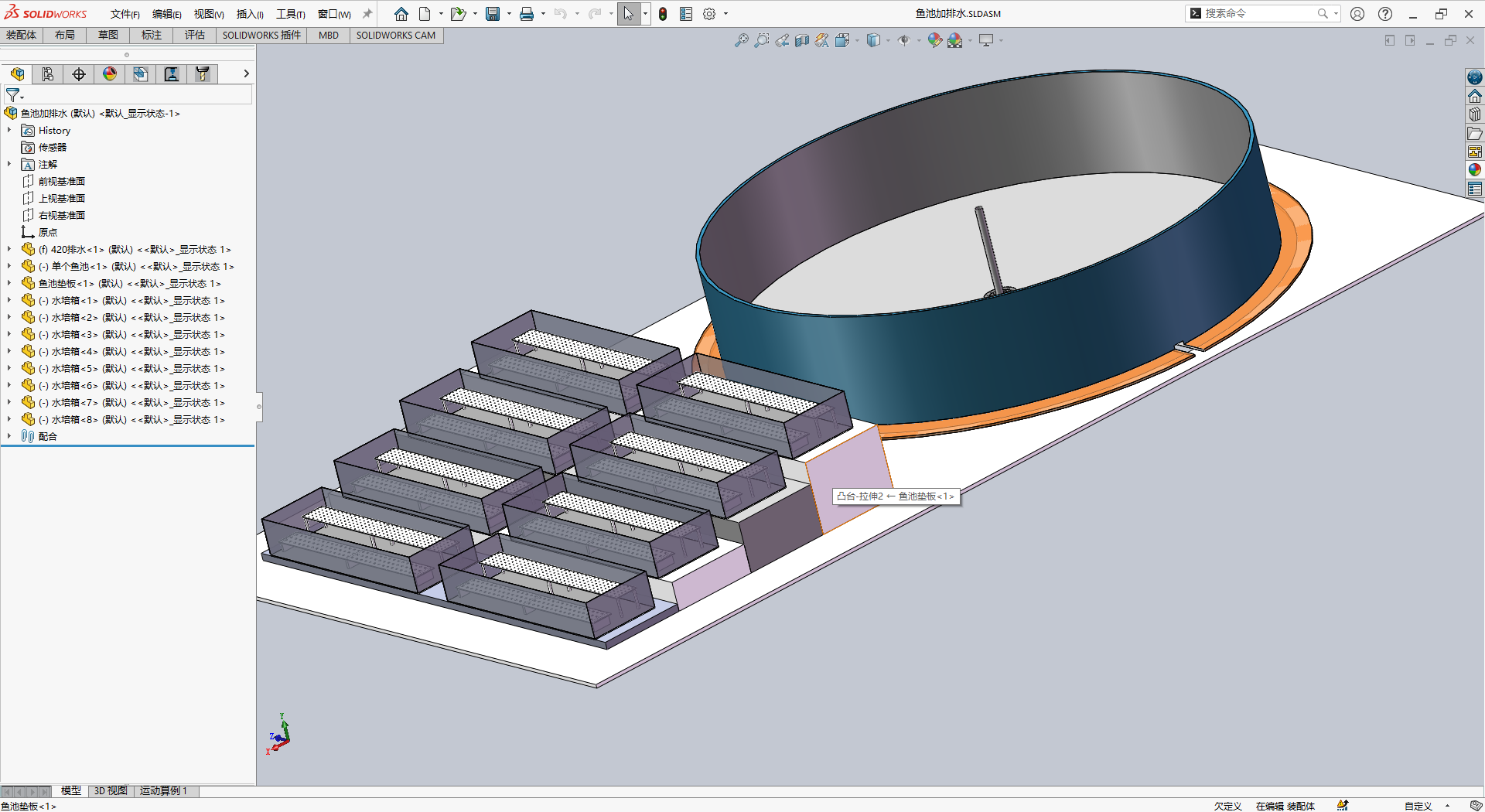Open Appearances tab in the task pane
Screen dimensions: 1485x812
coord(1475,170)
